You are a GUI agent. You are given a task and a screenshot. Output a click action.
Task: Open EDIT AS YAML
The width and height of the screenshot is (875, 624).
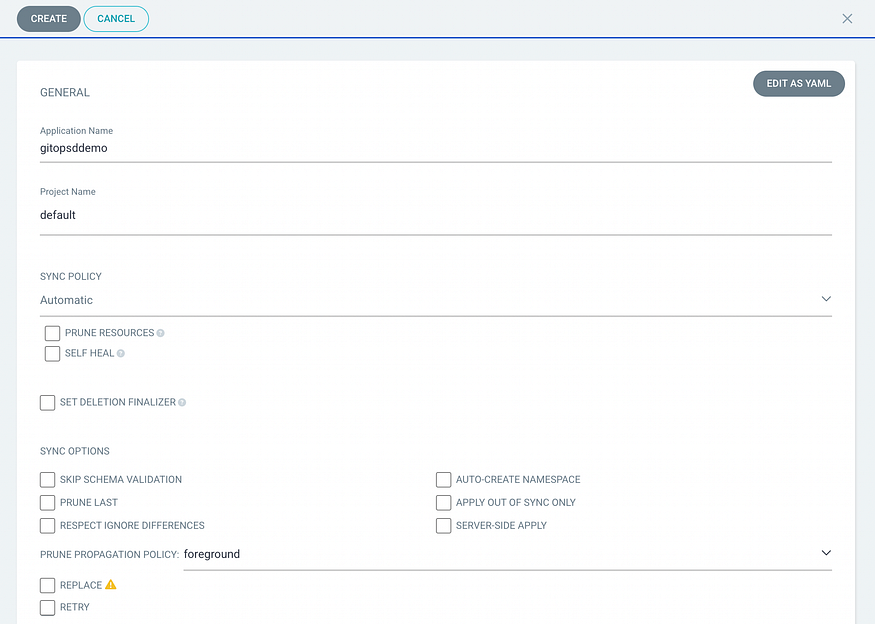point(799,83)
